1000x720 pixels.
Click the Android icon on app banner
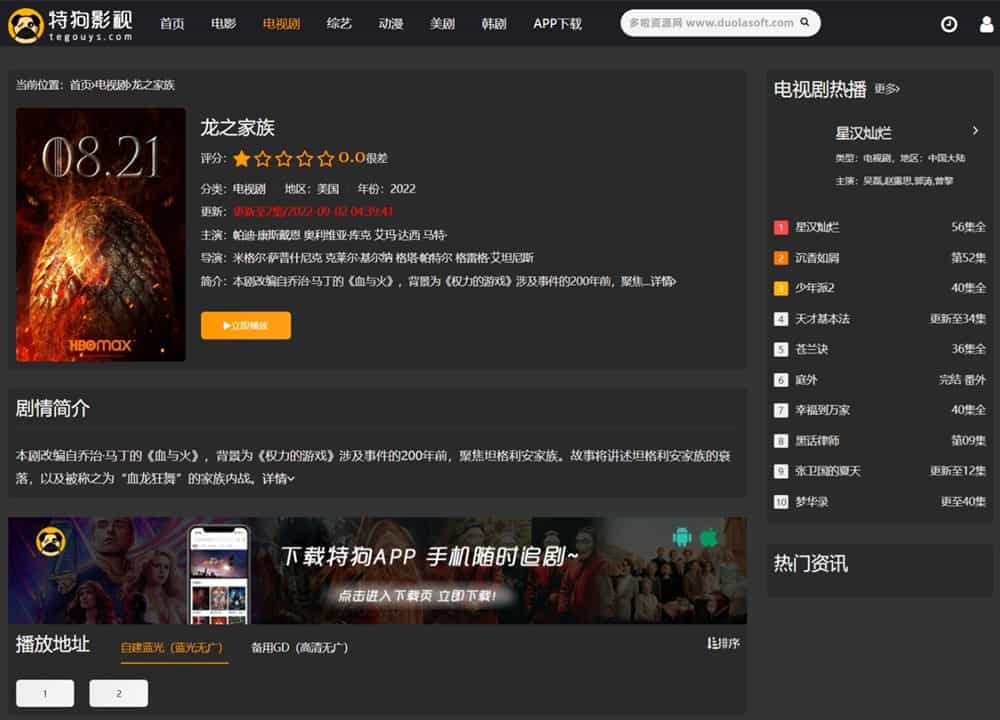tap(682, 537)
